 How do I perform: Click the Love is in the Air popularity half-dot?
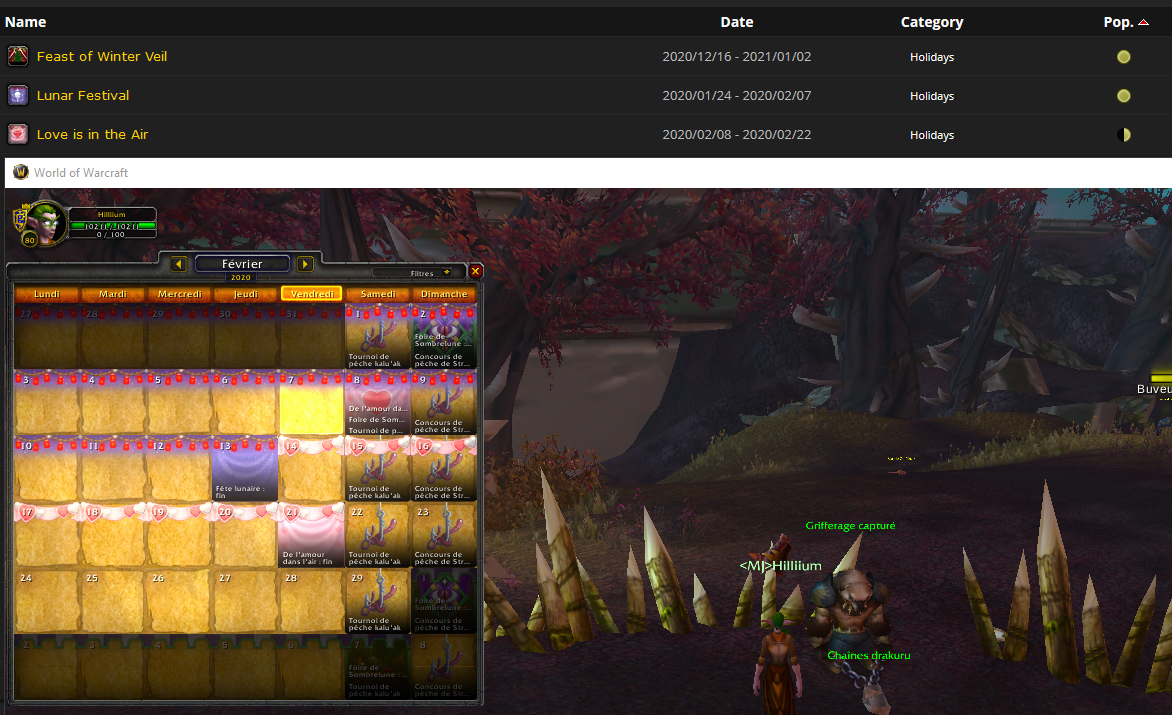tap(1123, 134)
